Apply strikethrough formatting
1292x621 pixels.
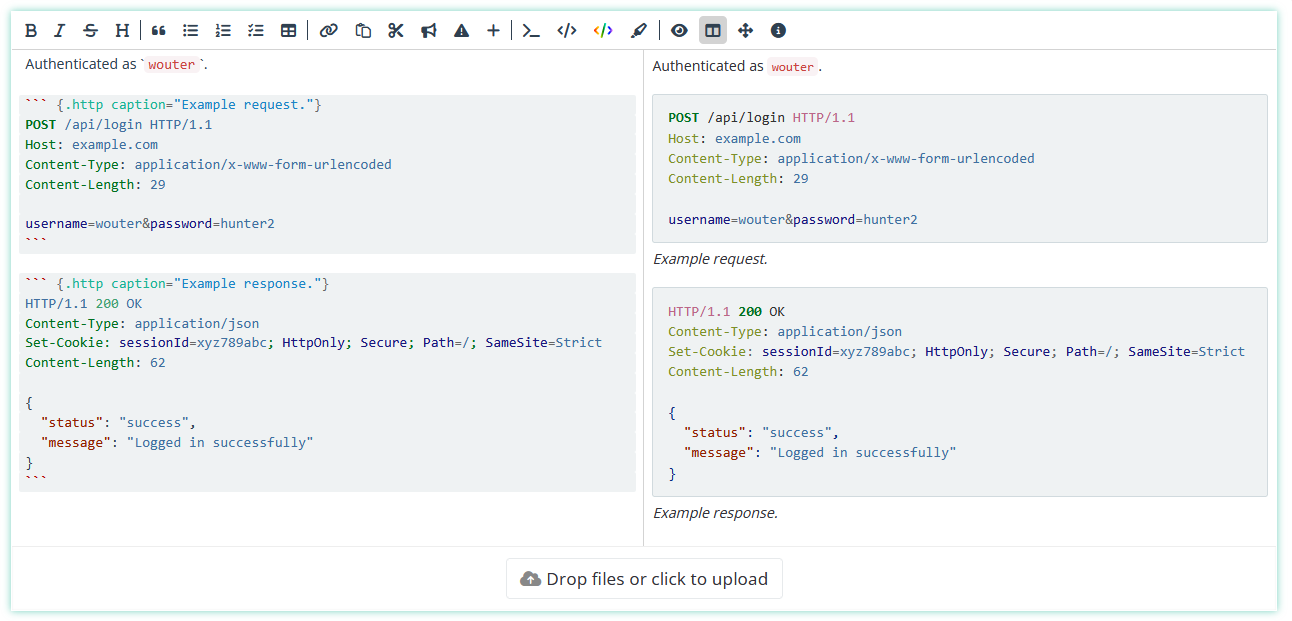click(91, 31)
